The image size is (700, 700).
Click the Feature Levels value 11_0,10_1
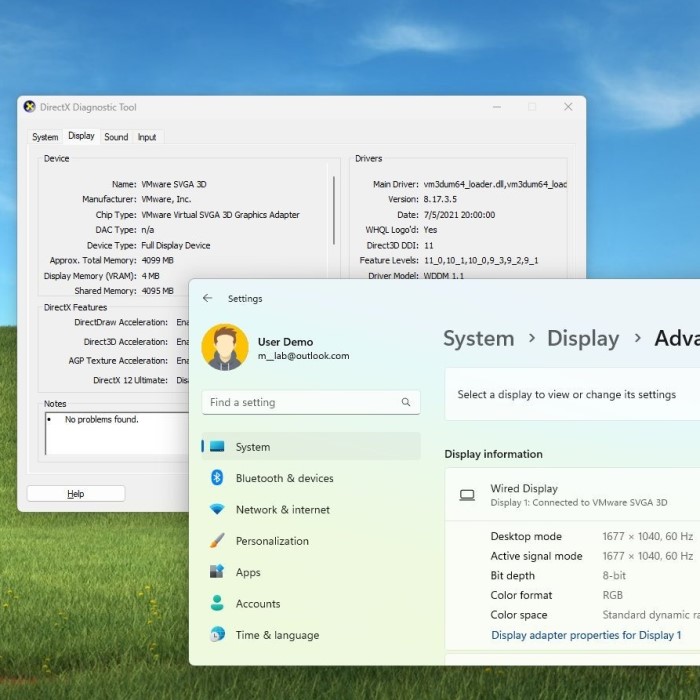point(481,260)
